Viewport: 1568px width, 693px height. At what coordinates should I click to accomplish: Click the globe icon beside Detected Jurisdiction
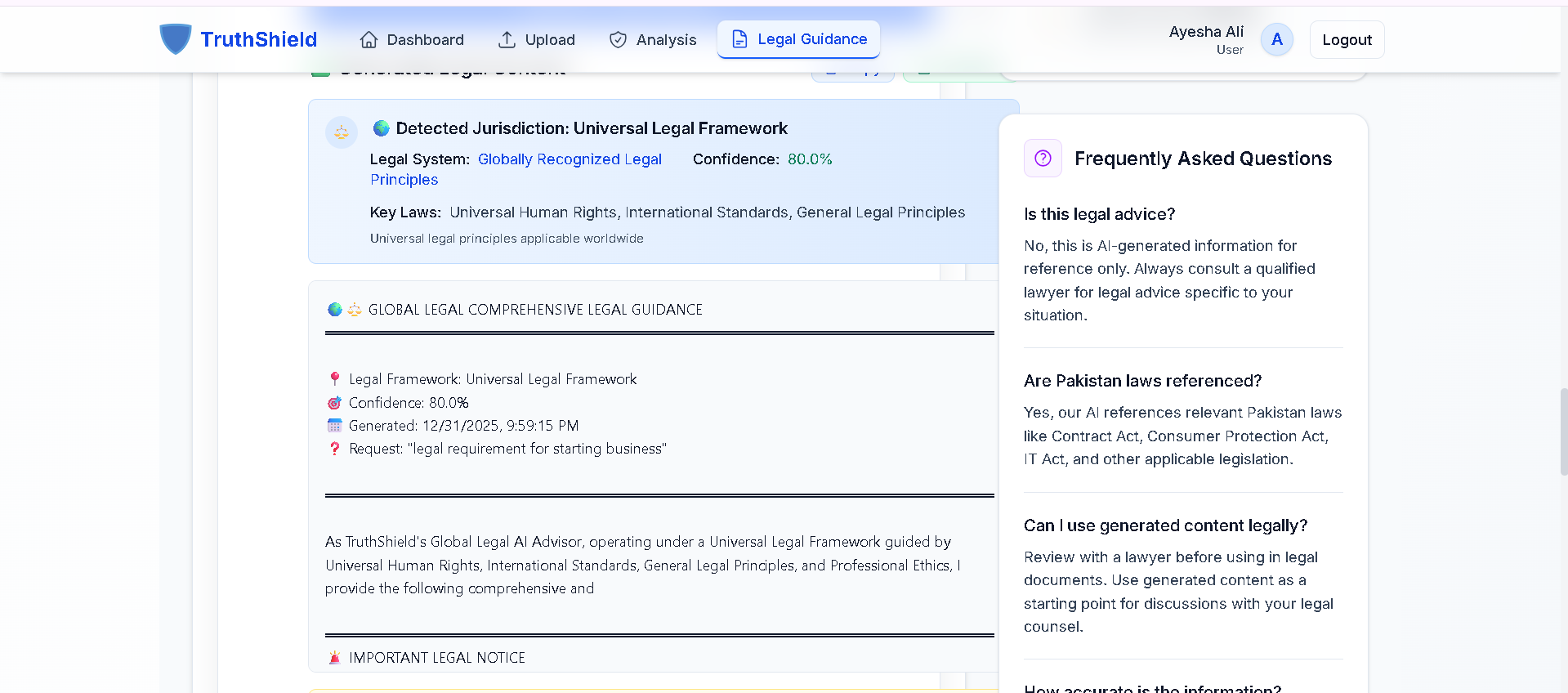pos(382,128)
